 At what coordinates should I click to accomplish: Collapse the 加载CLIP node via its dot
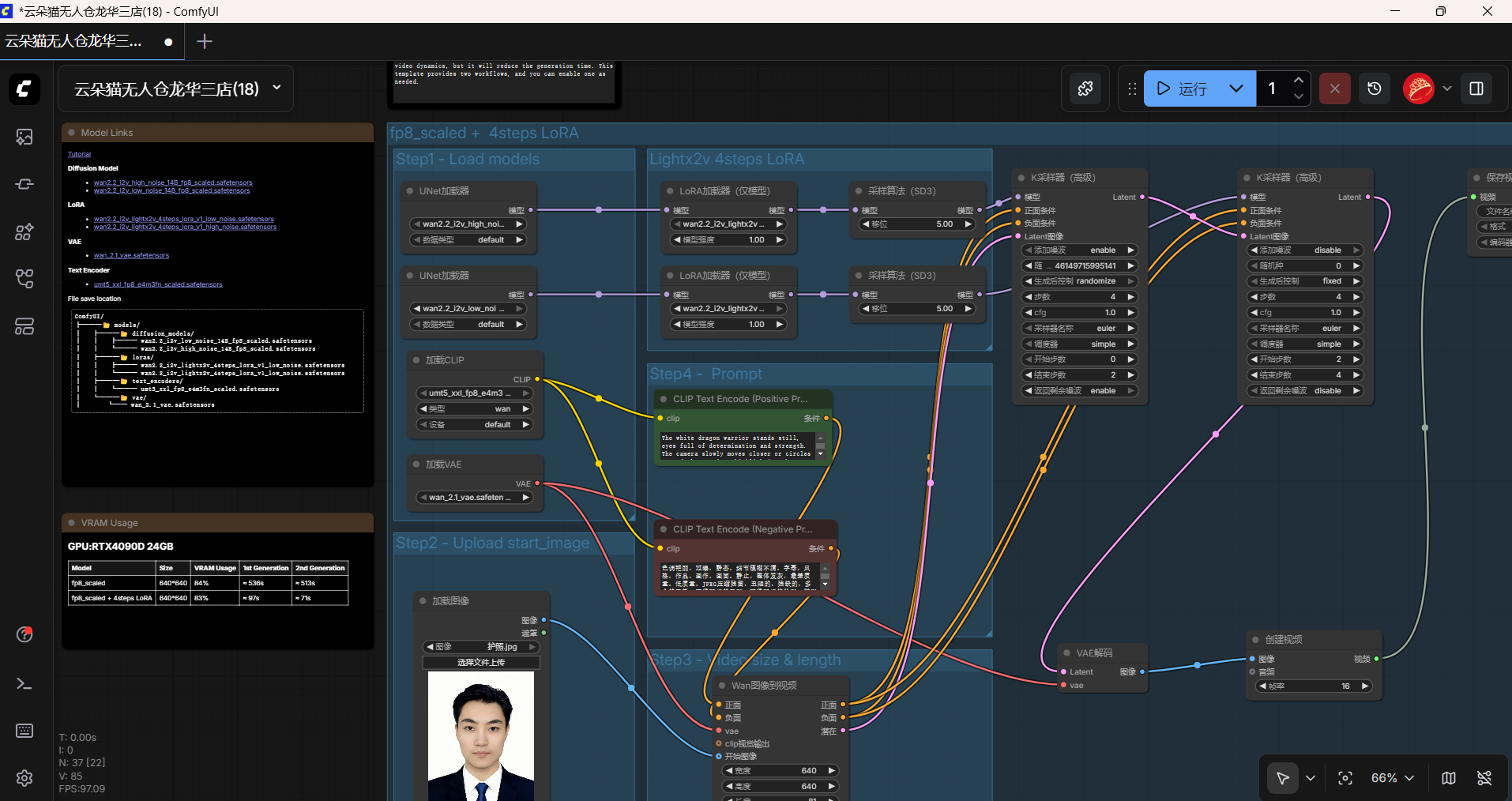(x=416, y=360)
